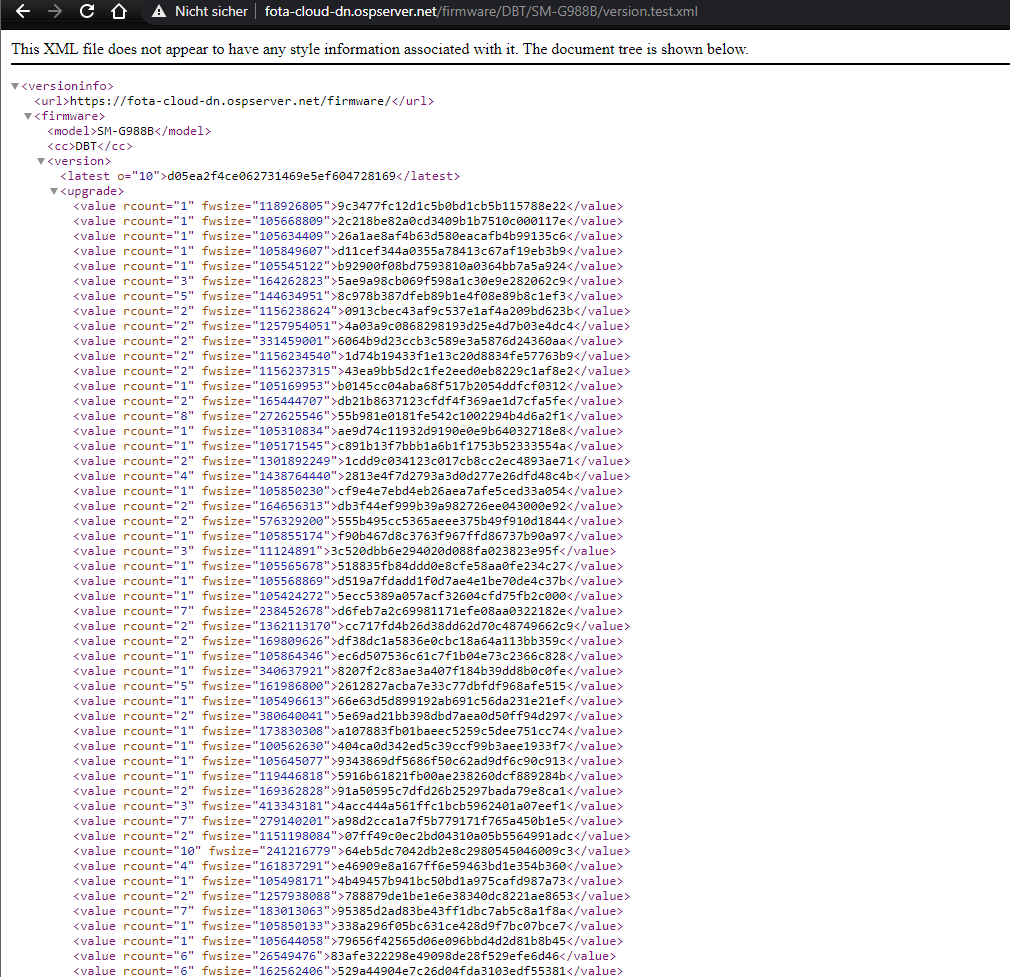The image size is (1010, 977).
Task: Go back with the browser back arrow
Action: click(23, 11)
